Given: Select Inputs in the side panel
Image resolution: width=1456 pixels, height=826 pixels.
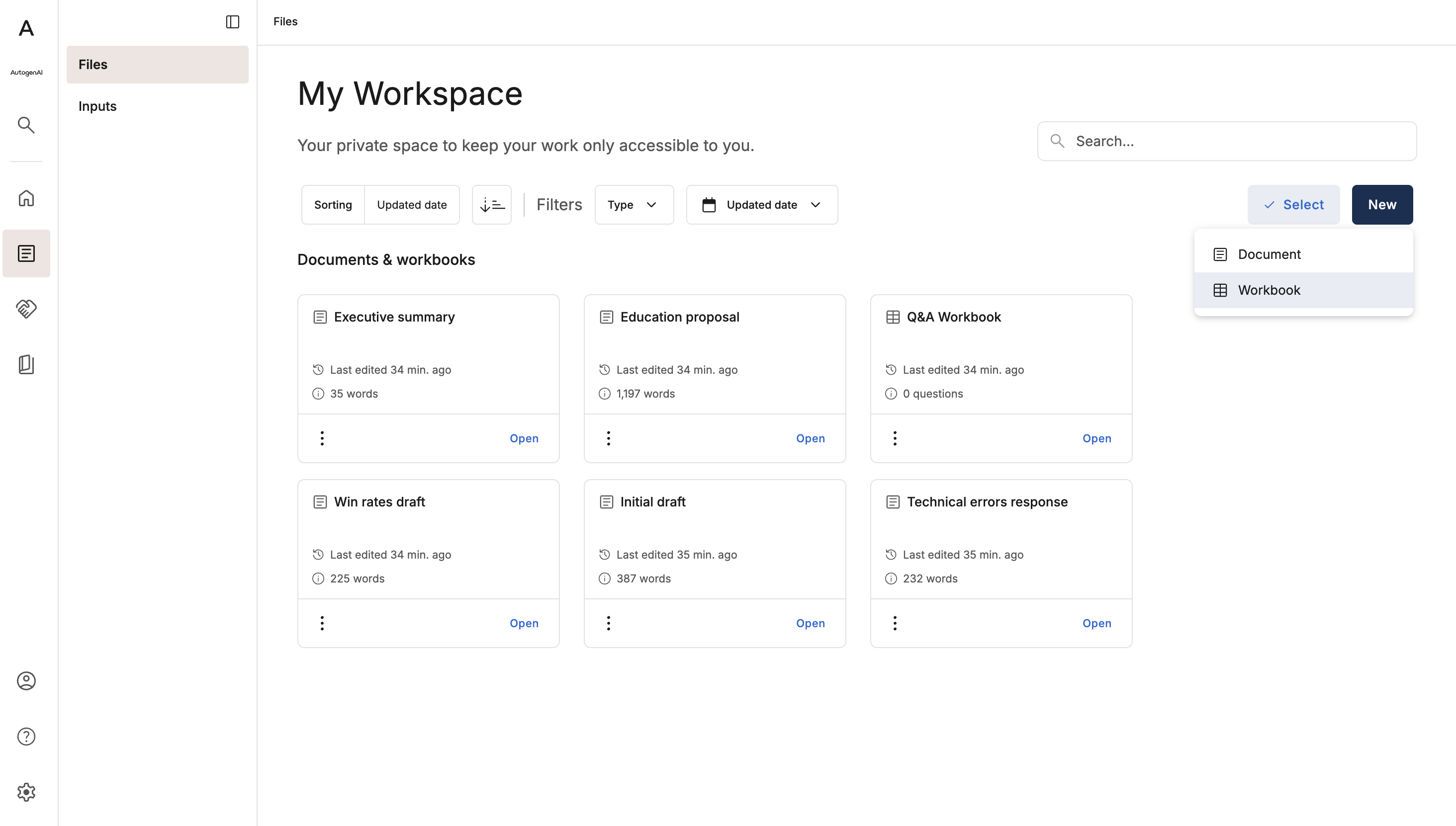Looking at the screenshot, I should 157,106.
